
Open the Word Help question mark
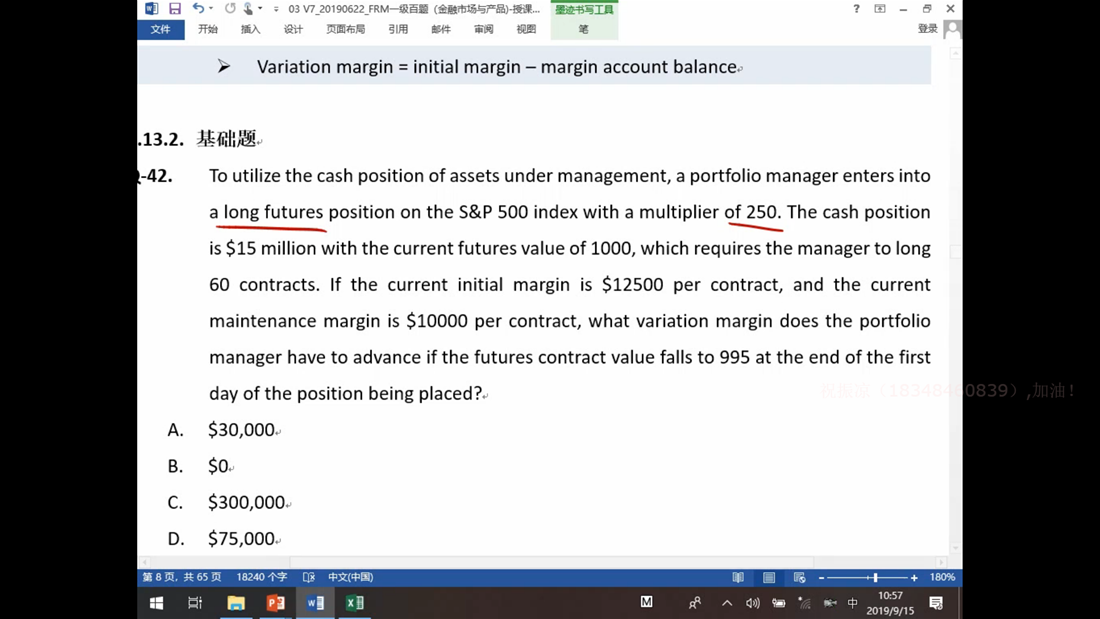pos(856,9)
